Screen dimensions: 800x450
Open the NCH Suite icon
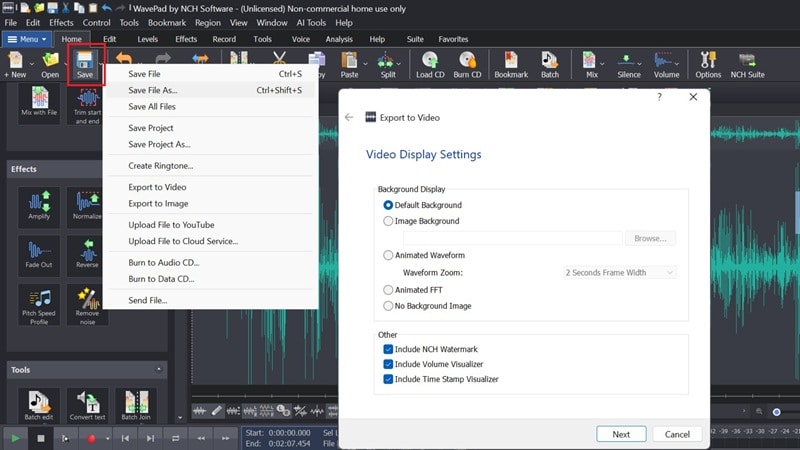coord(747,65)
